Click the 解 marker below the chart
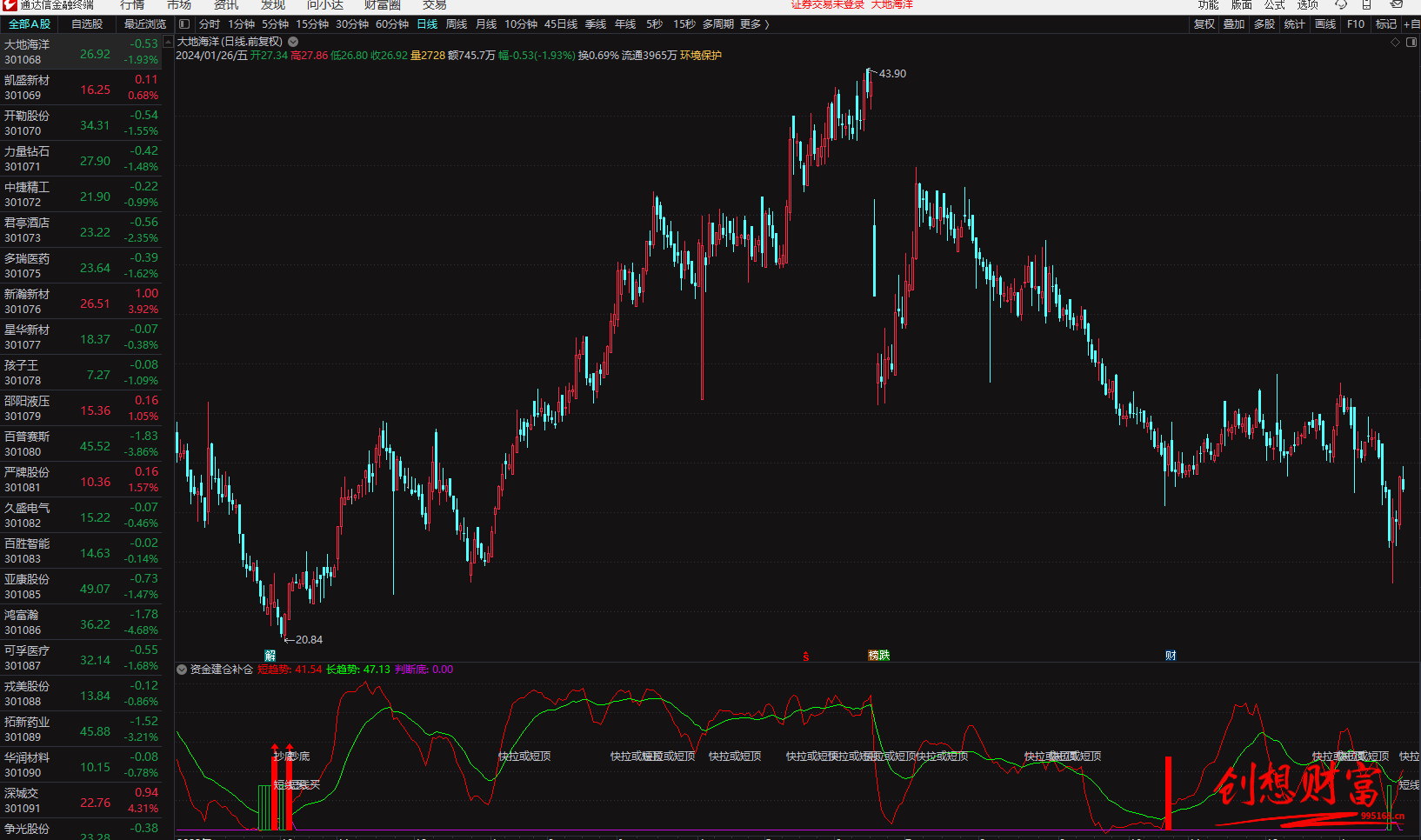 tap(270, 656)
